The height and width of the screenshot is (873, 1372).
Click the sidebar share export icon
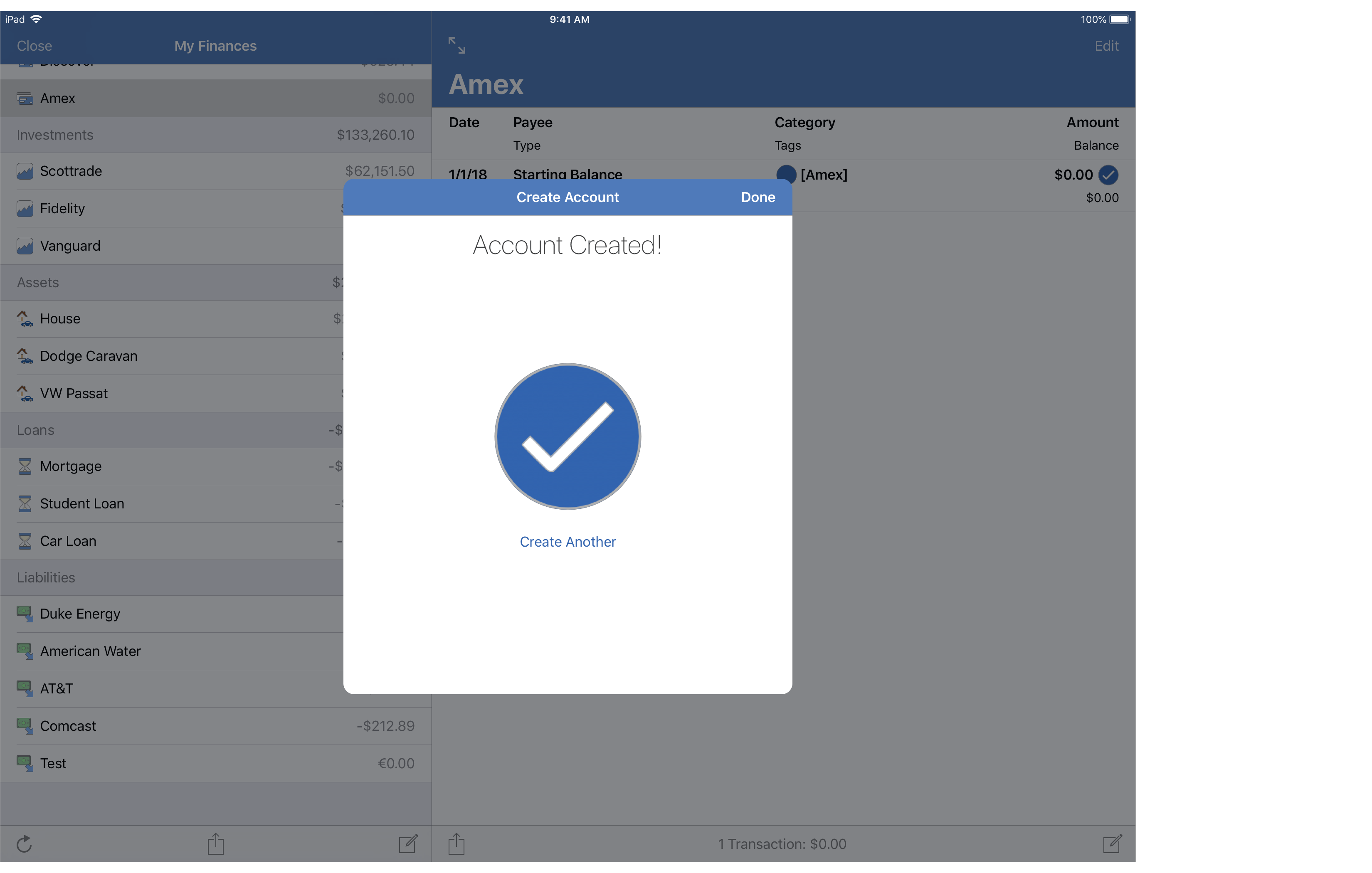(x=215, y=844)
